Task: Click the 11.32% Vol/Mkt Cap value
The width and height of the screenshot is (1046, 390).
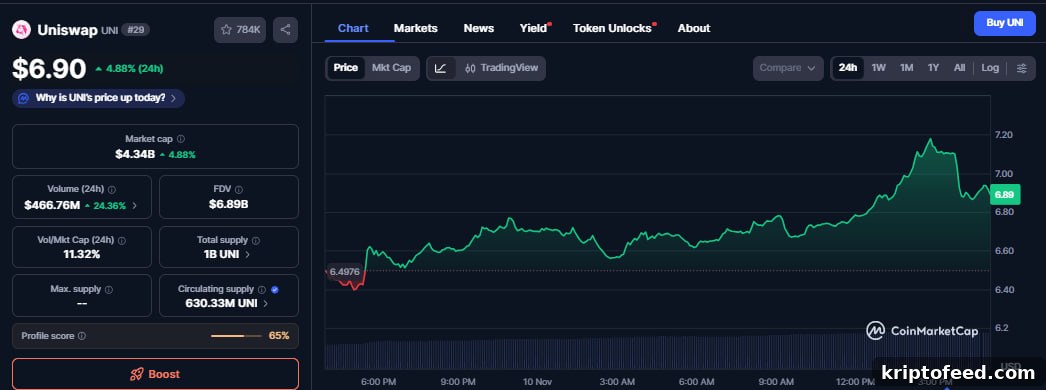Action: point(82,254)
